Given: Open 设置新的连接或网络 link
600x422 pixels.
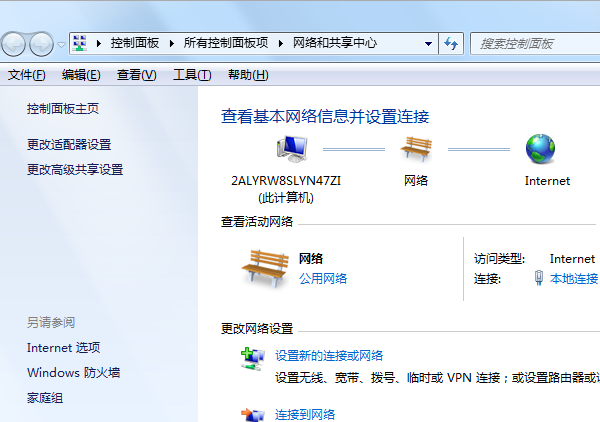Looking at the screenshot, I should [x=329, y=356].
